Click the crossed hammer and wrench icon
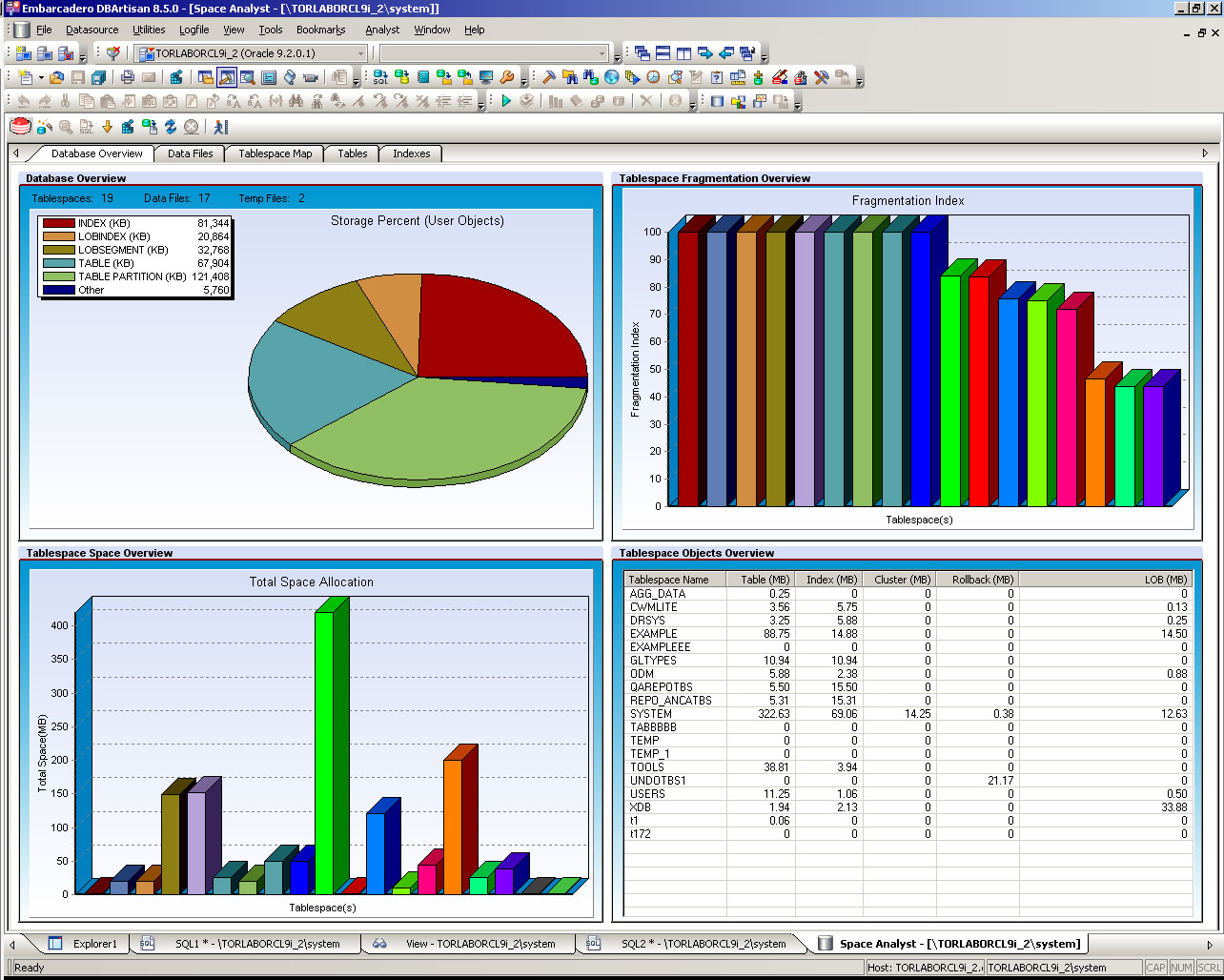The width and height of the screenshot is (1224, 980). (822, 77)
